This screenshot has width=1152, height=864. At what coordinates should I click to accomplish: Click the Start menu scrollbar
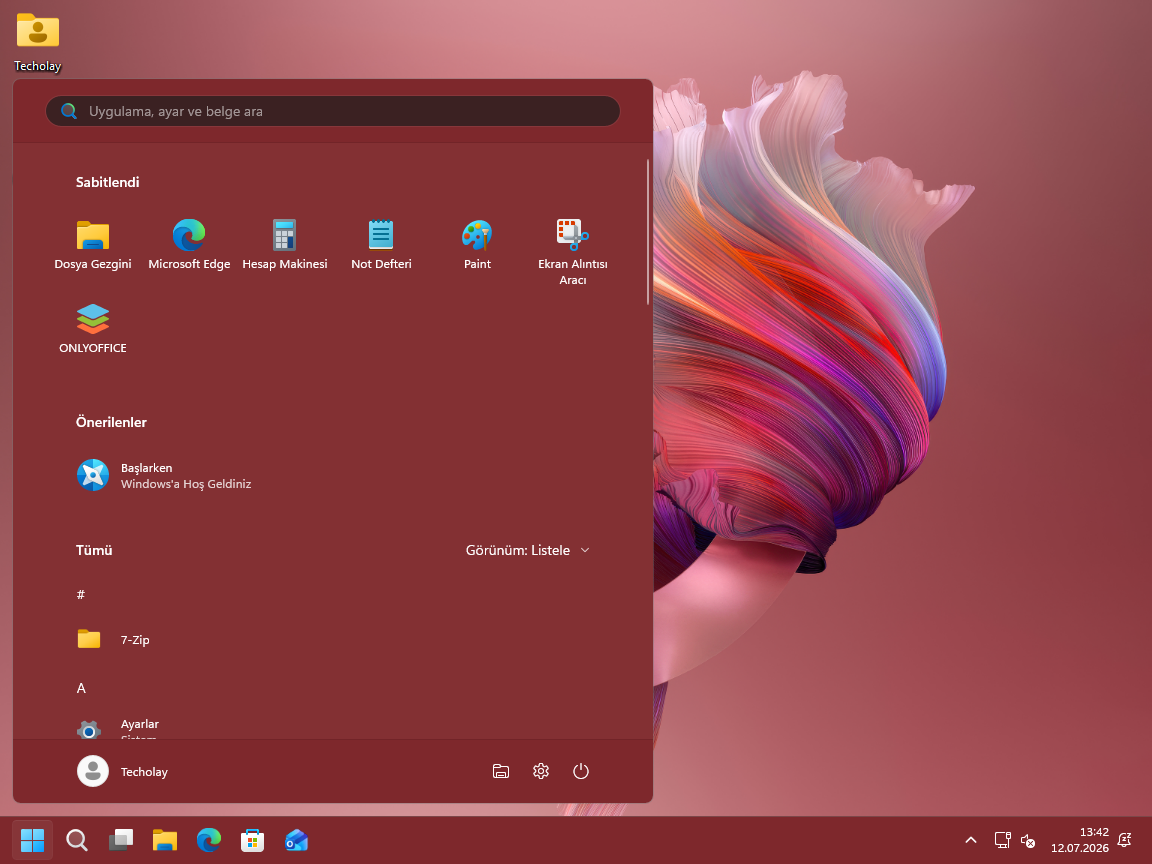tap(647, 231)
